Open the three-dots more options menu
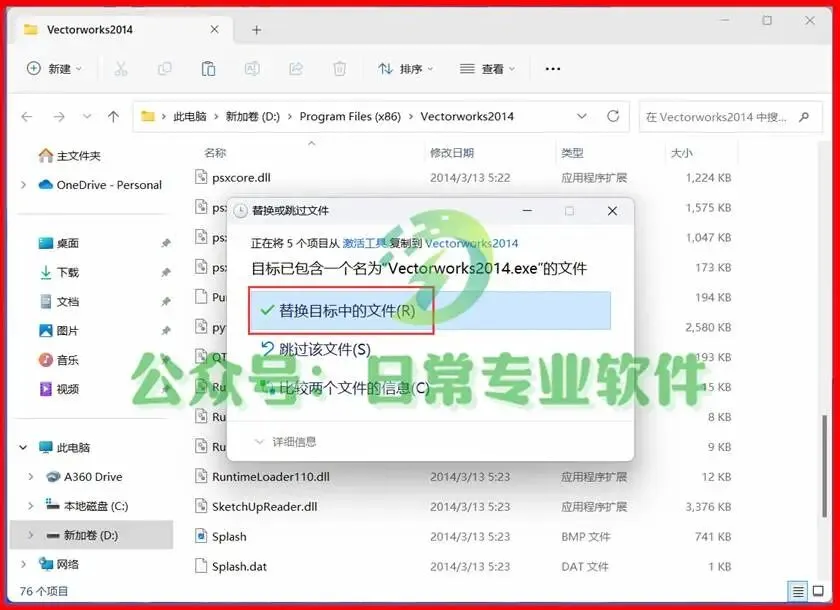Screen dimensions: 840x610 553,69
